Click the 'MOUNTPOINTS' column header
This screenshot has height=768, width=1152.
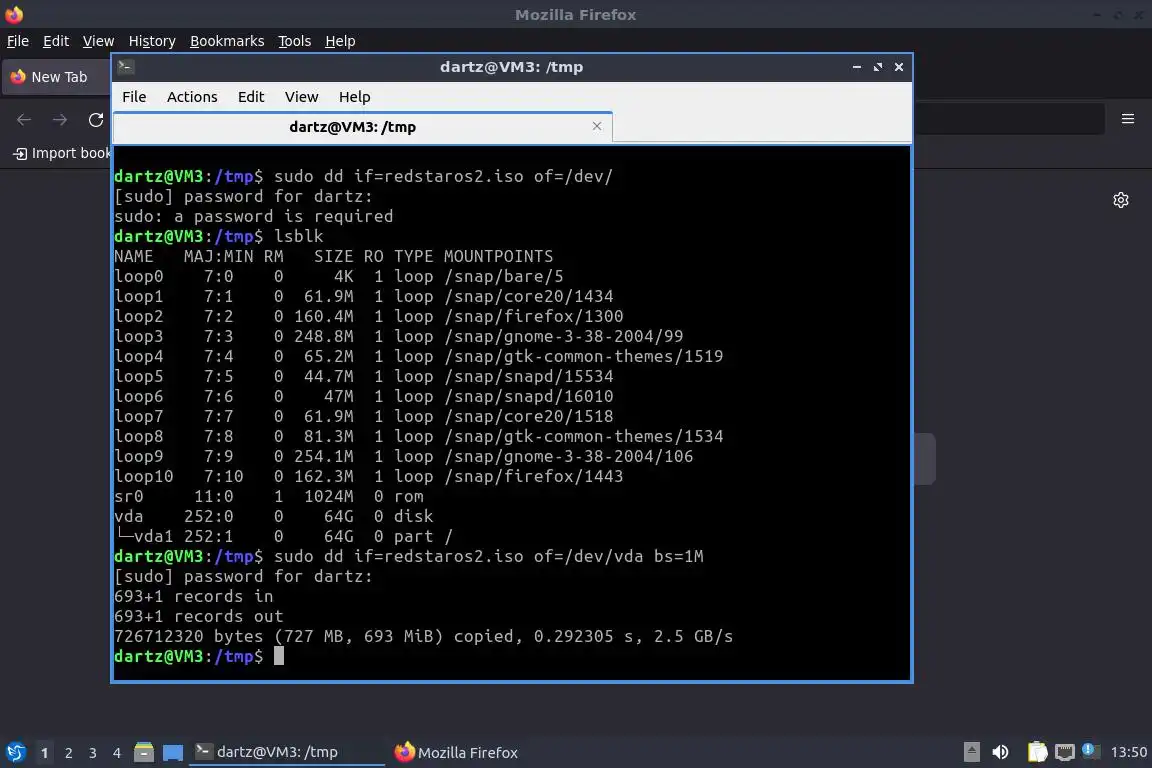(x=498, y=256)
